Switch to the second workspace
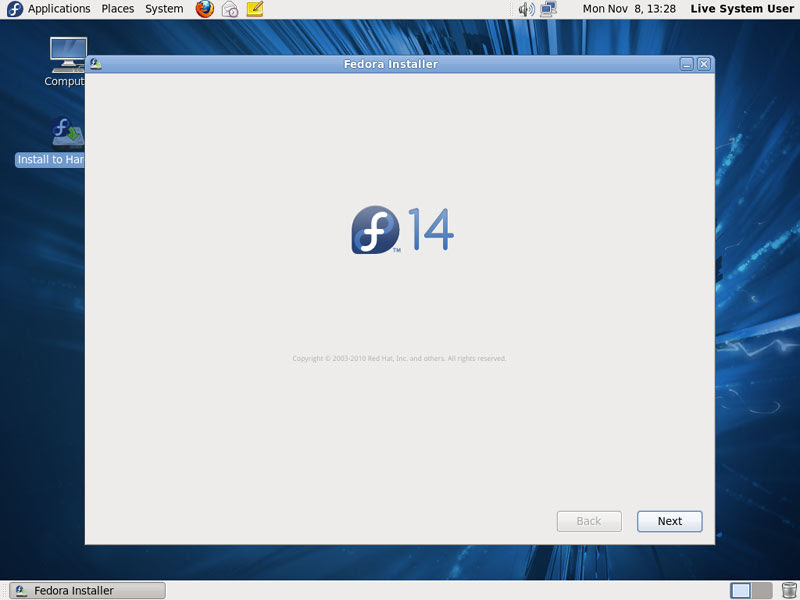The image size is (800, 600). click(x=762, y=590)
